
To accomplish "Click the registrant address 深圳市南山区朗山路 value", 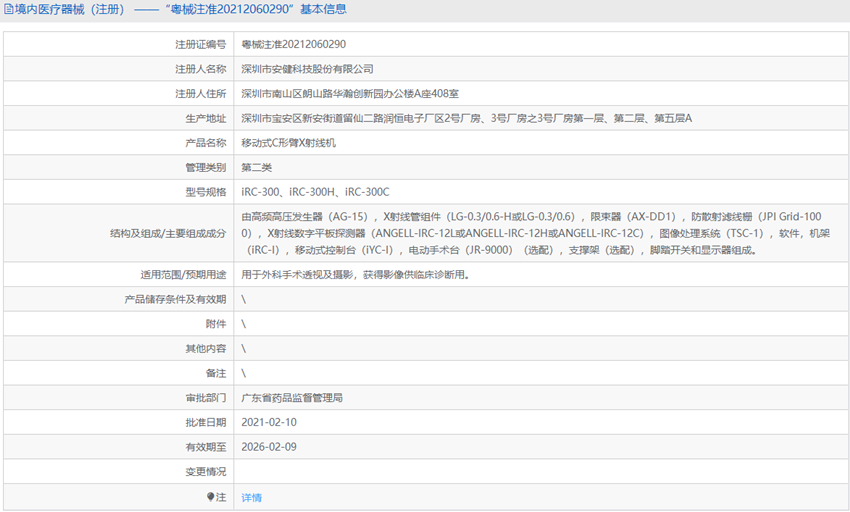I will (350, 93).
